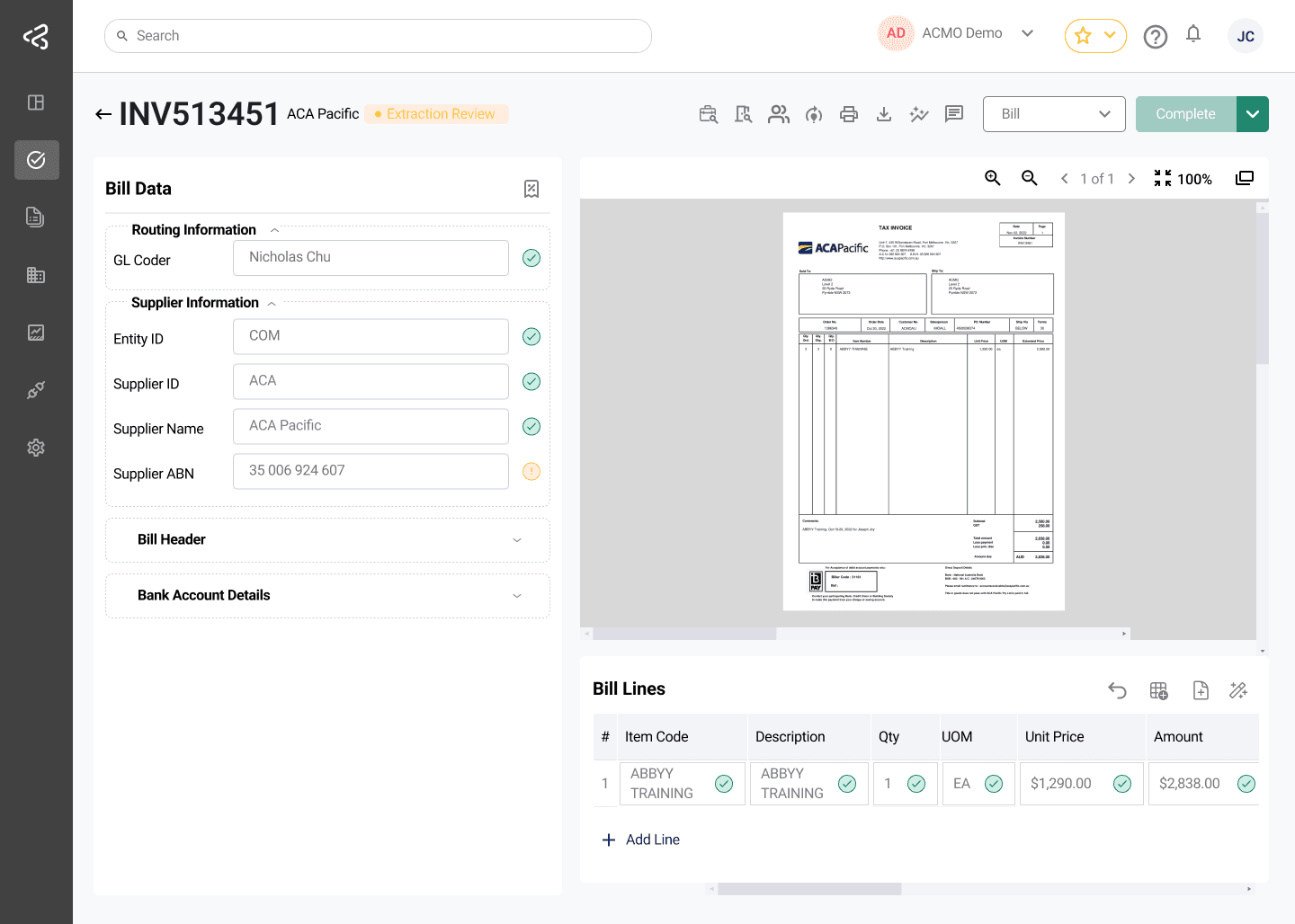
Task: Toggle the Unit Price approval checkmark
Action: click(x=1121, y=784)
